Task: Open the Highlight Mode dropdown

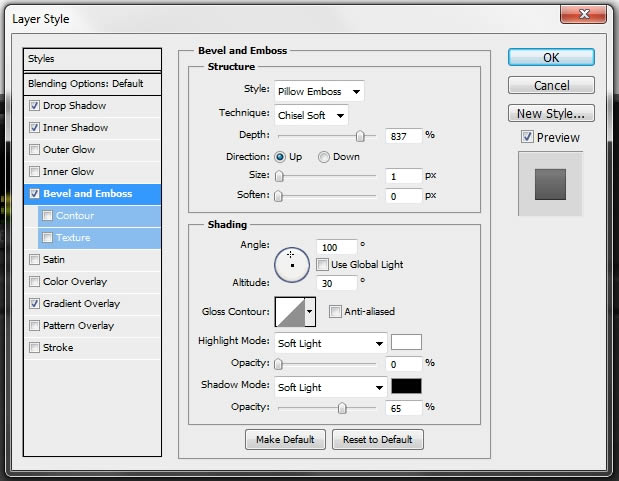Action: pyautogui.click(x=330, y=343)
